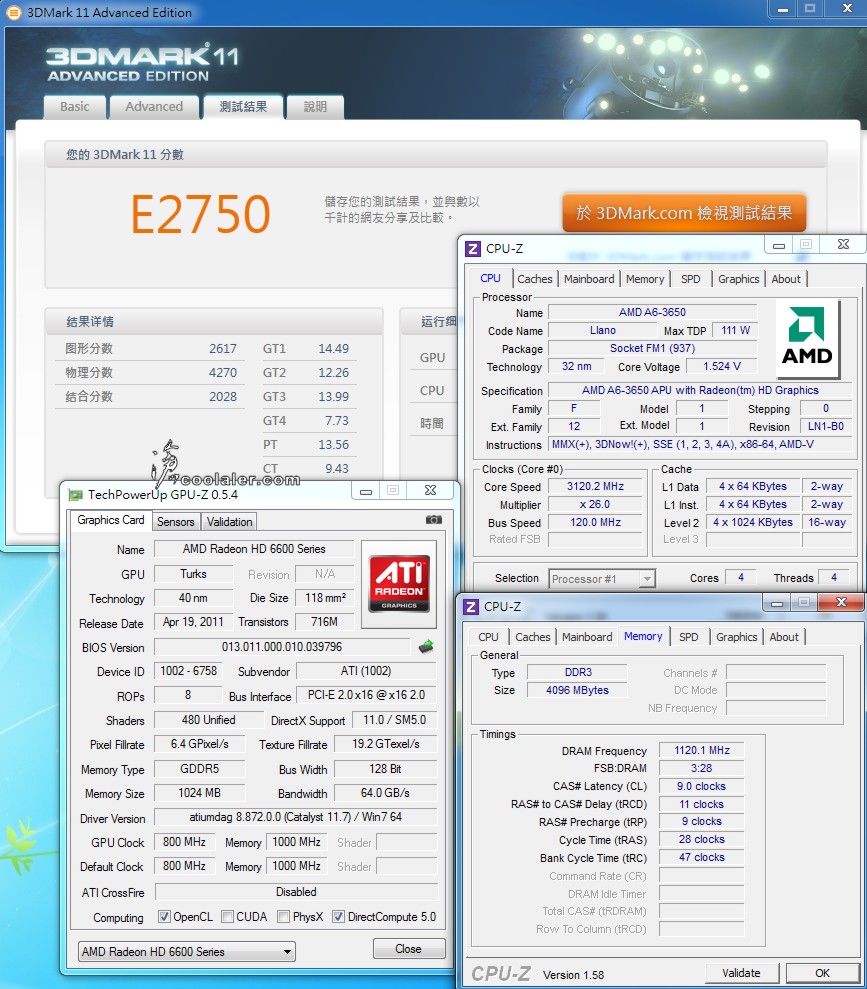Click the FSB:DRAM value 3:28

pyautogui.click(x=701, y=768)
